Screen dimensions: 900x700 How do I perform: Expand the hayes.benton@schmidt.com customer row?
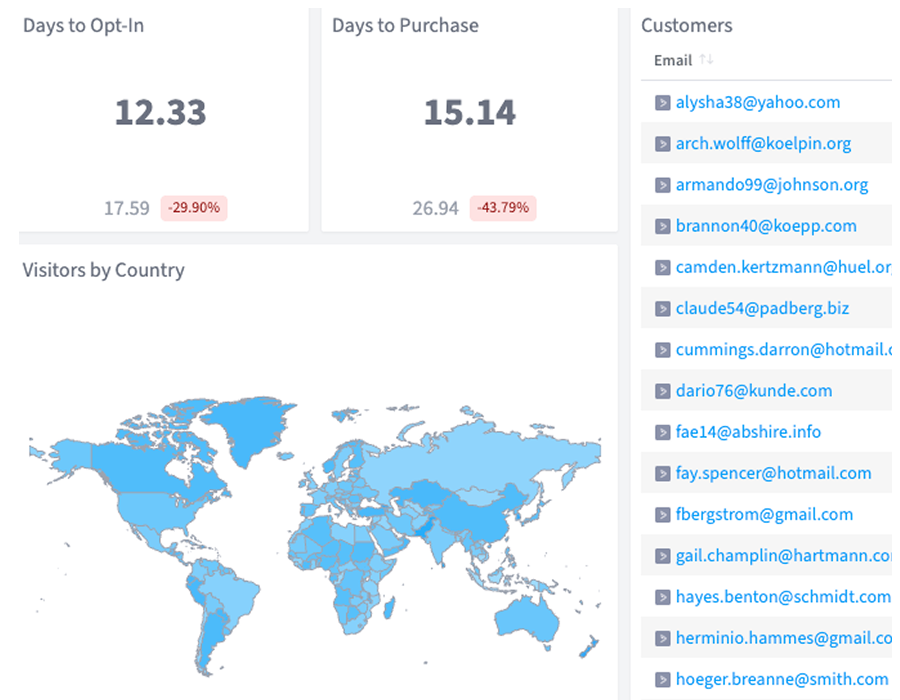(x=662, y=597)
